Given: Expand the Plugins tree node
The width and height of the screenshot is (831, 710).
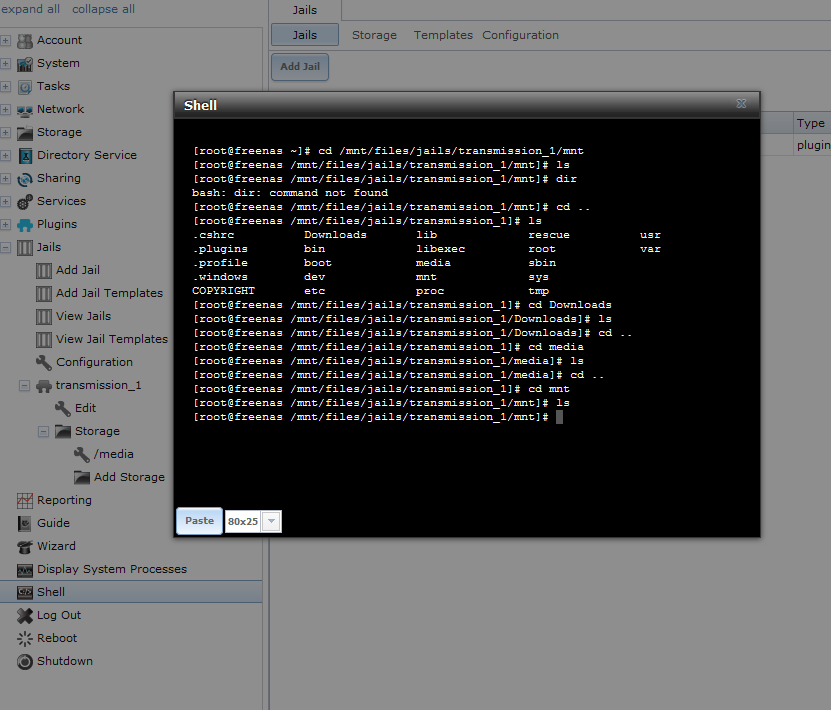Looking at the screenshot, I should (5, 225).
